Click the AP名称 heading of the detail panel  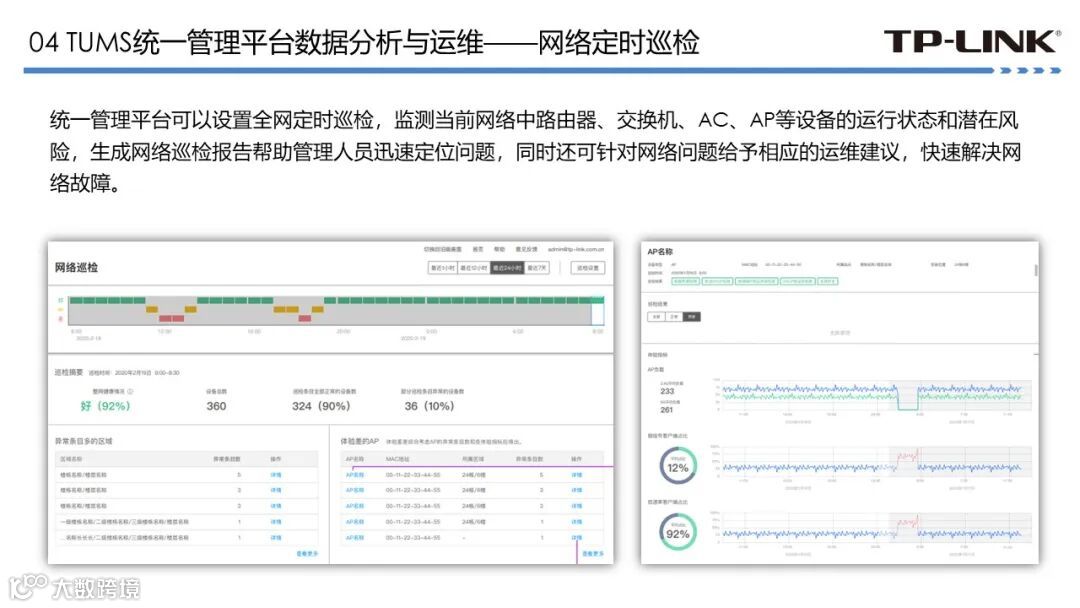(660, 251)
